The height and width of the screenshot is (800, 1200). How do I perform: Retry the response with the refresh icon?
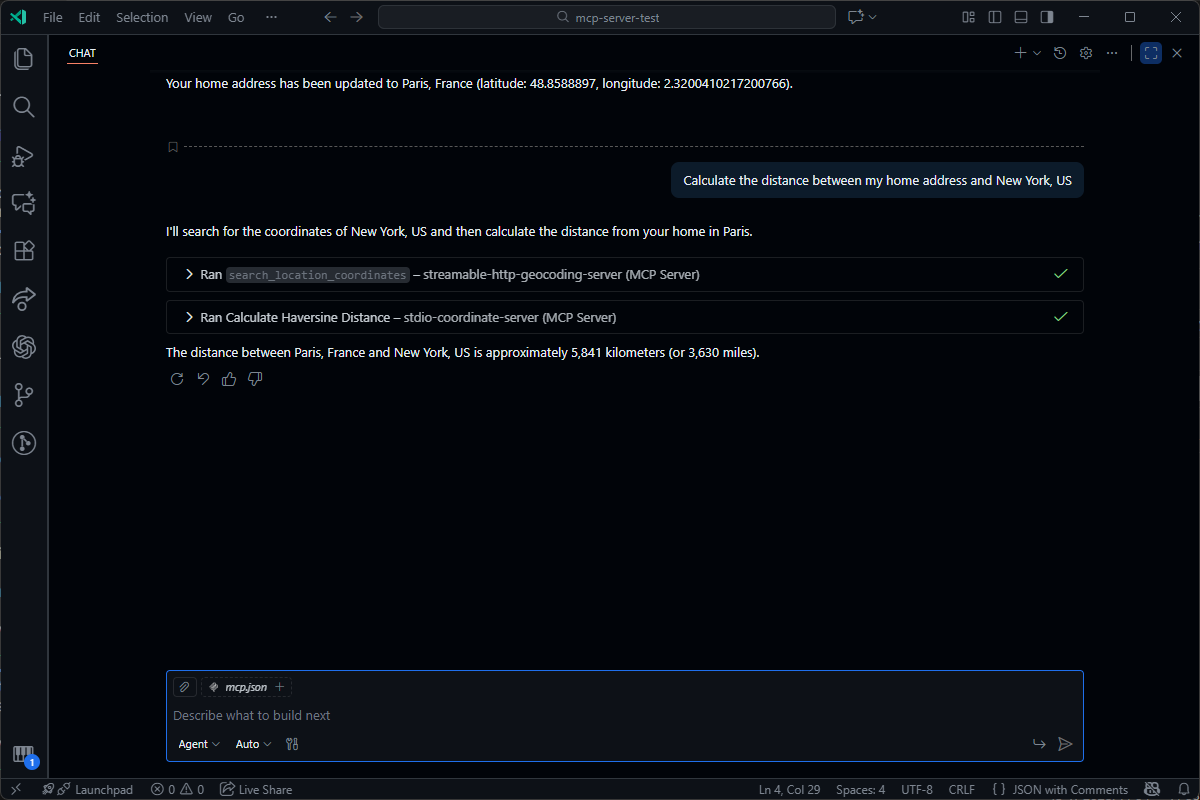click(177, 379)
